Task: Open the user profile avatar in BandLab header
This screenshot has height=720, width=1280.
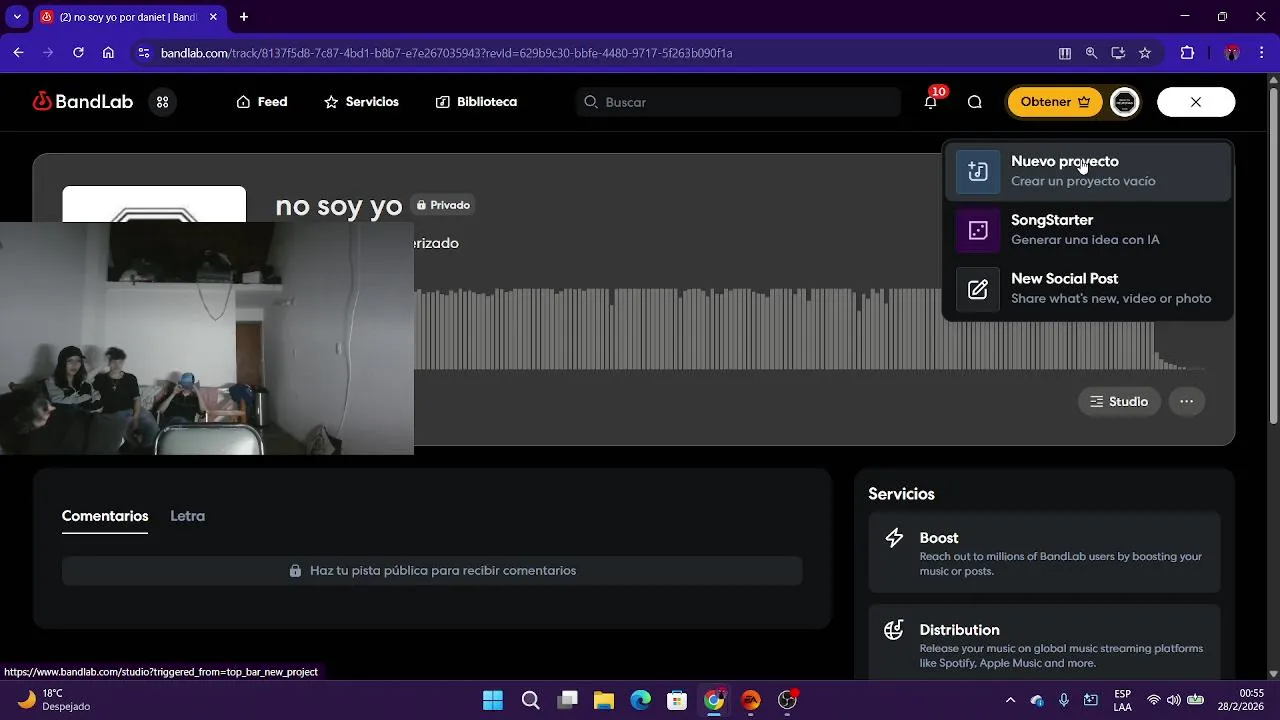Action: tap(1125, 102)
